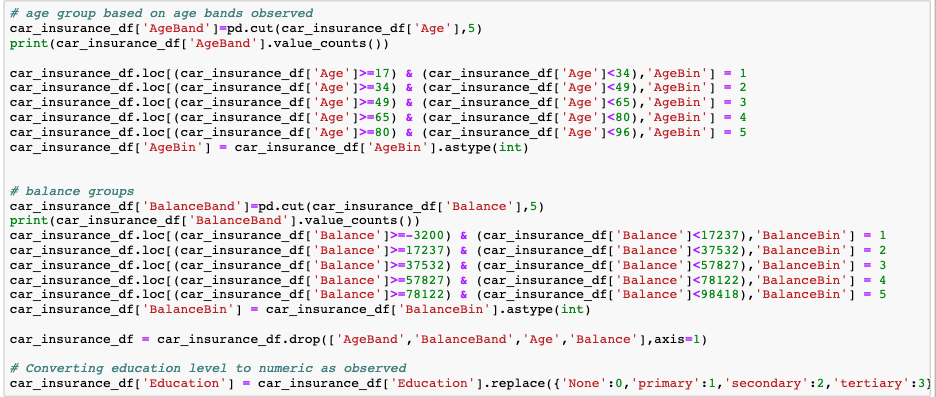Click the line assigning AgeBin = 4
This screenshot has width=936, height=397.
coord(378,117)
